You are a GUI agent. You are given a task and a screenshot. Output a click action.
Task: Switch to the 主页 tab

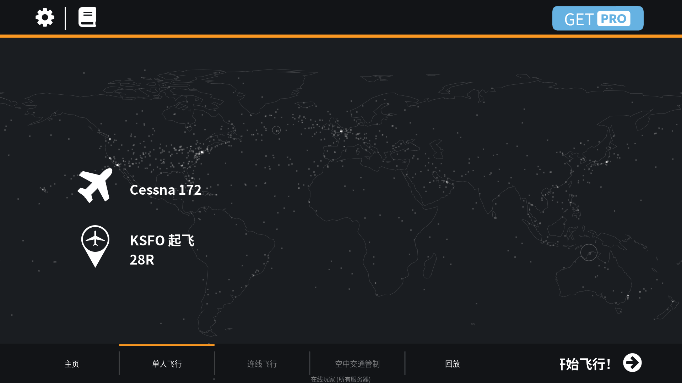pos(72,364)
